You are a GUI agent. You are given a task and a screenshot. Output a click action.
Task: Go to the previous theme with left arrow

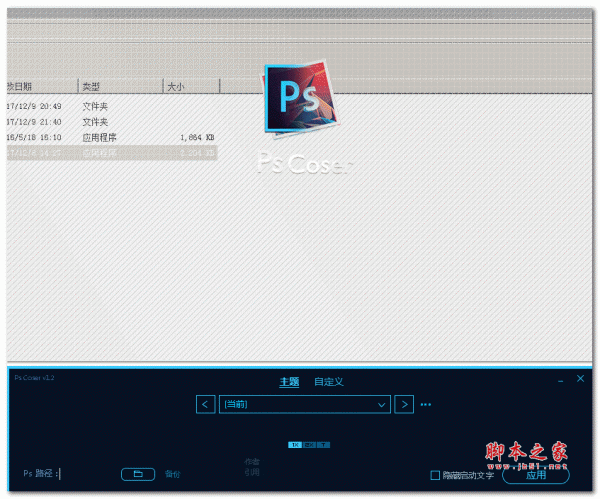(205, 404)
